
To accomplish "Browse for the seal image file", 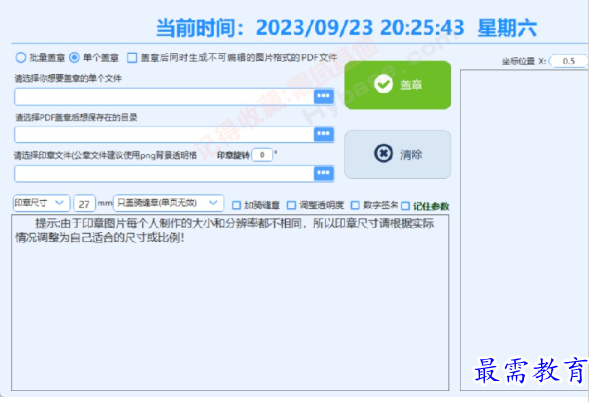I will [x=324, y=173].
